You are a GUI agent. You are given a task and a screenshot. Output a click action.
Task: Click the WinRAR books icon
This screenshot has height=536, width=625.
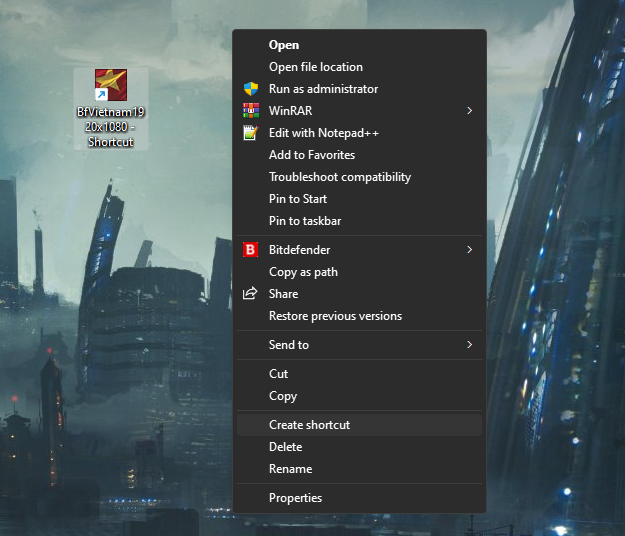pyautogui.click(x=251, y=111)
